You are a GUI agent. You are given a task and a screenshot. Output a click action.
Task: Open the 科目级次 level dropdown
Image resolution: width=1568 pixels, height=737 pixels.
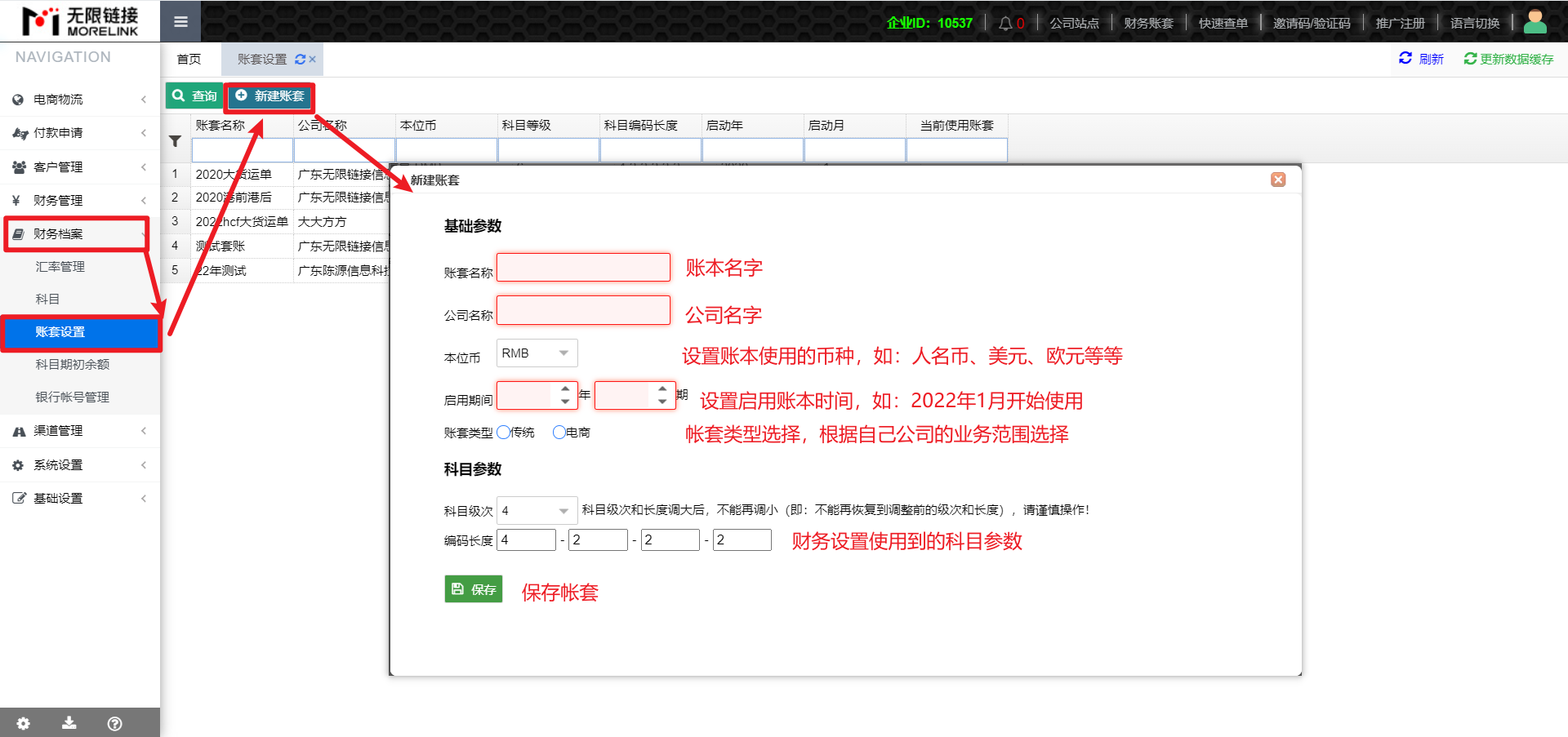click(537, 511)
